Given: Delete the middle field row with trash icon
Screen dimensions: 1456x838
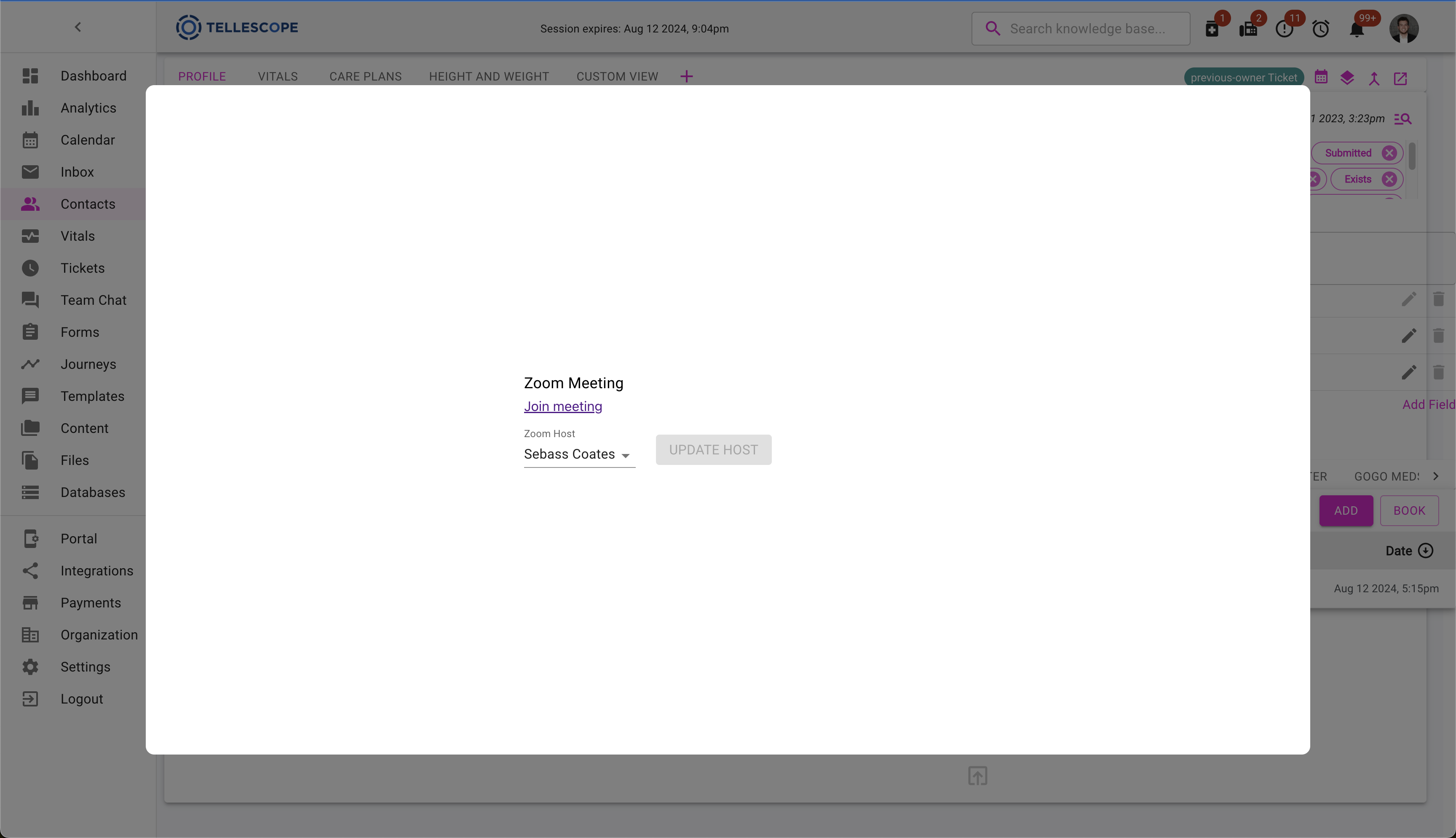Looking at the screenshot, I should point(1438,336).
